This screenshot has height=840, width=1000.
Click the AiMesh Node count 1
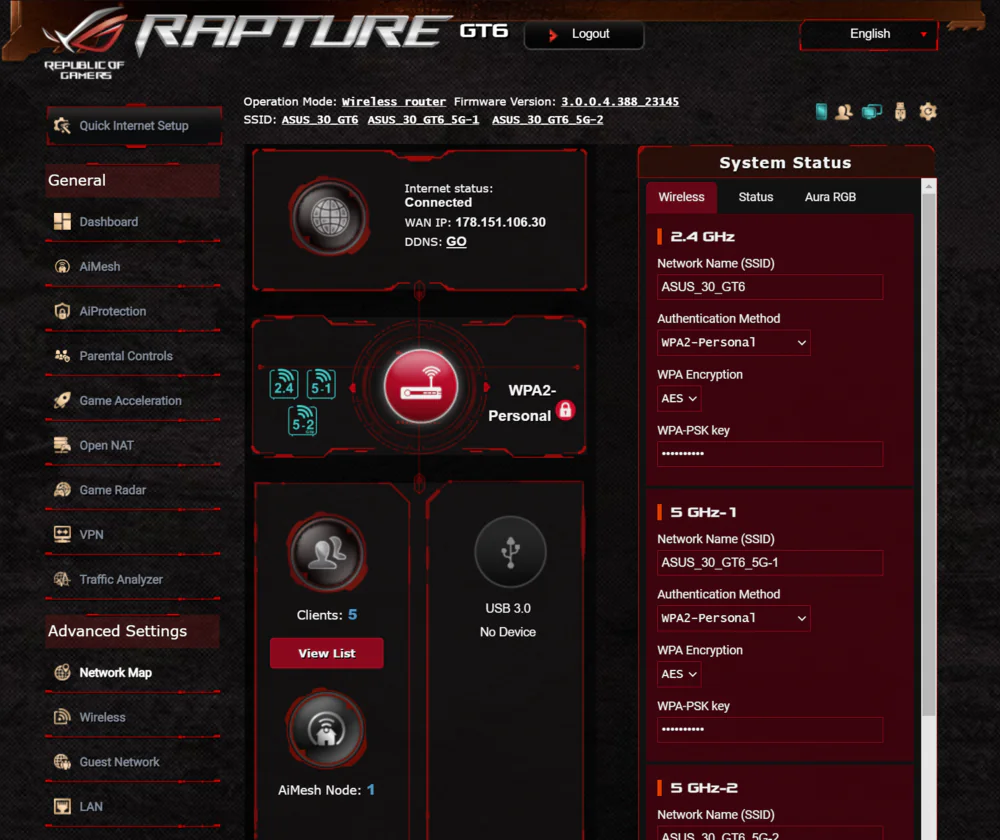[371, 790]
